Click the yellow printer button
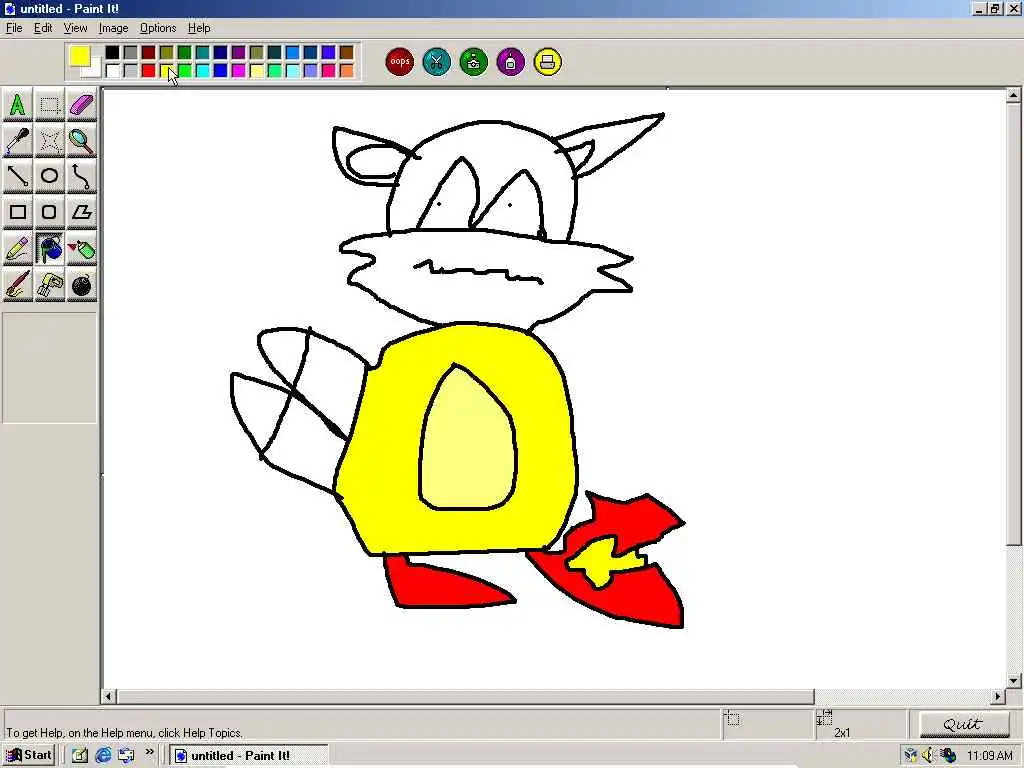This screenshot has height=768, width=1024. (x=548, y=62)
